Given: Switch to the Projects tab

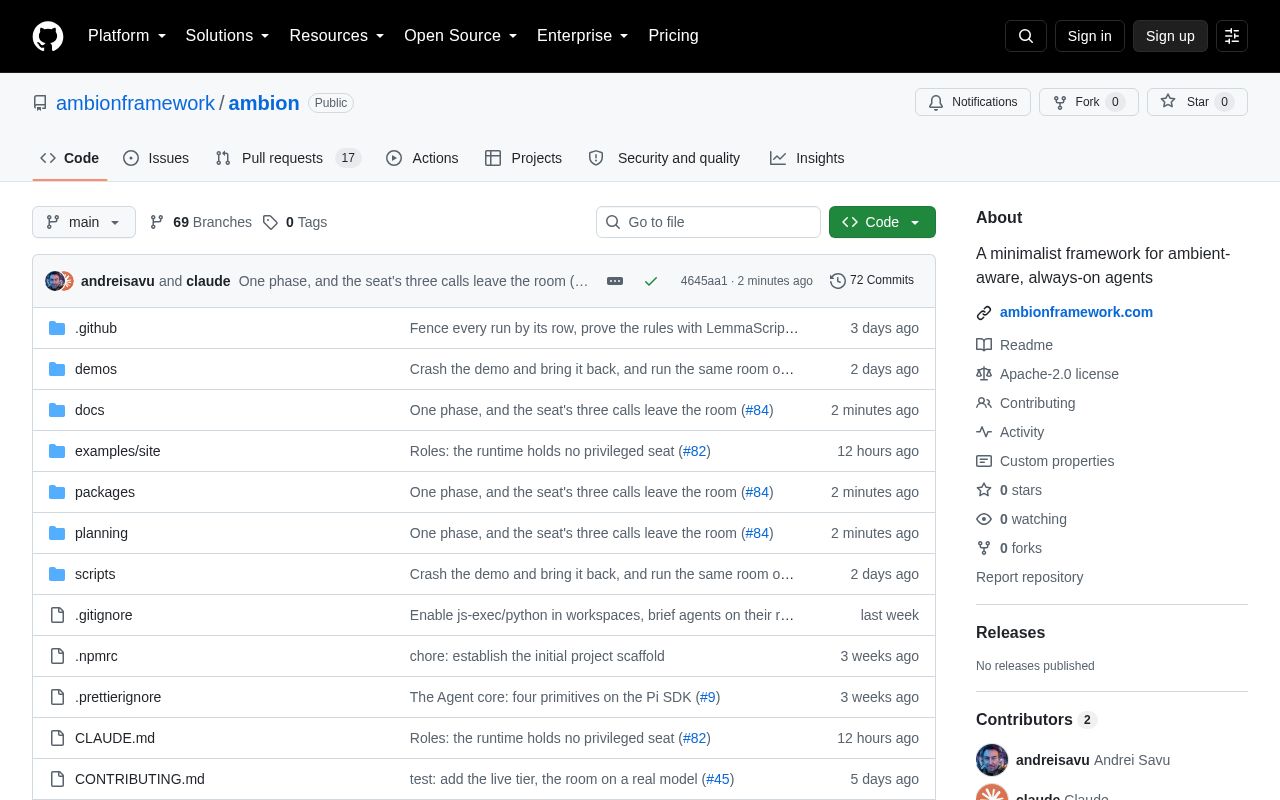Looking at the screenshot, I should click(x=523, y=158).
